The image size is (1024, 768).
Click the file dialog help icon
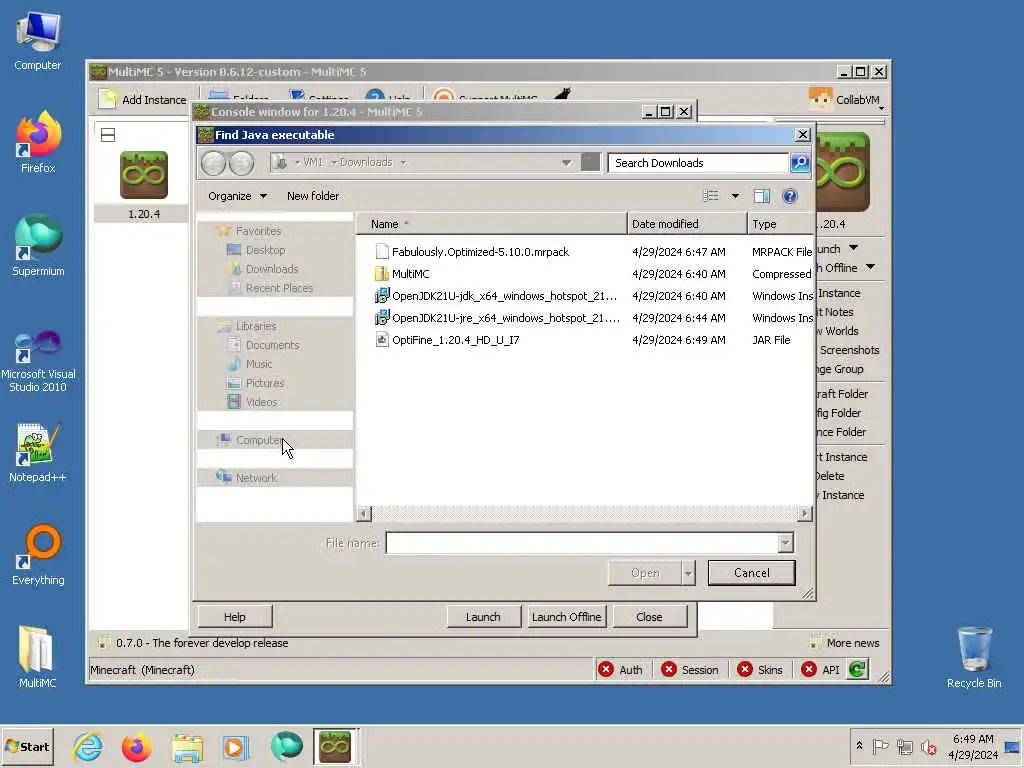790,196
